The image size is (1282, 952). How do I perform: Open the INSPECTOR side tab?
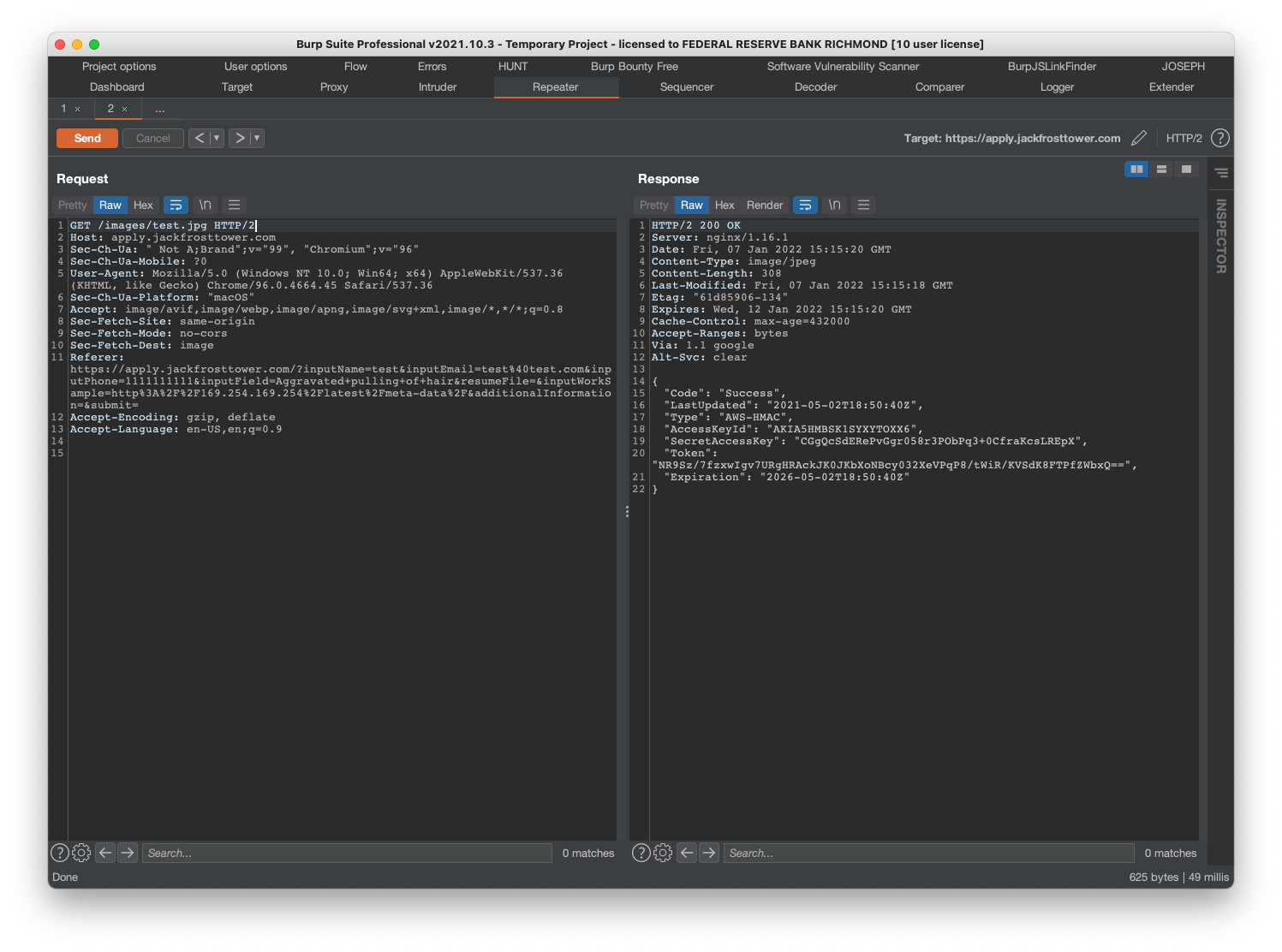pos(1221,236)
